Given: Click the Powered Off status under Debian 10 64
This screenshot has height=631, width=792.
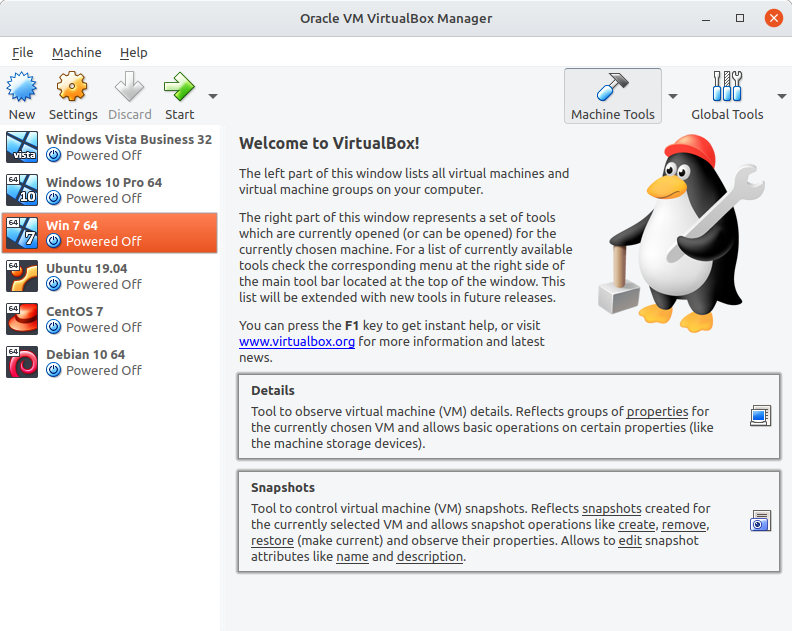Looking at the screenshot, I should coord(104,370).
